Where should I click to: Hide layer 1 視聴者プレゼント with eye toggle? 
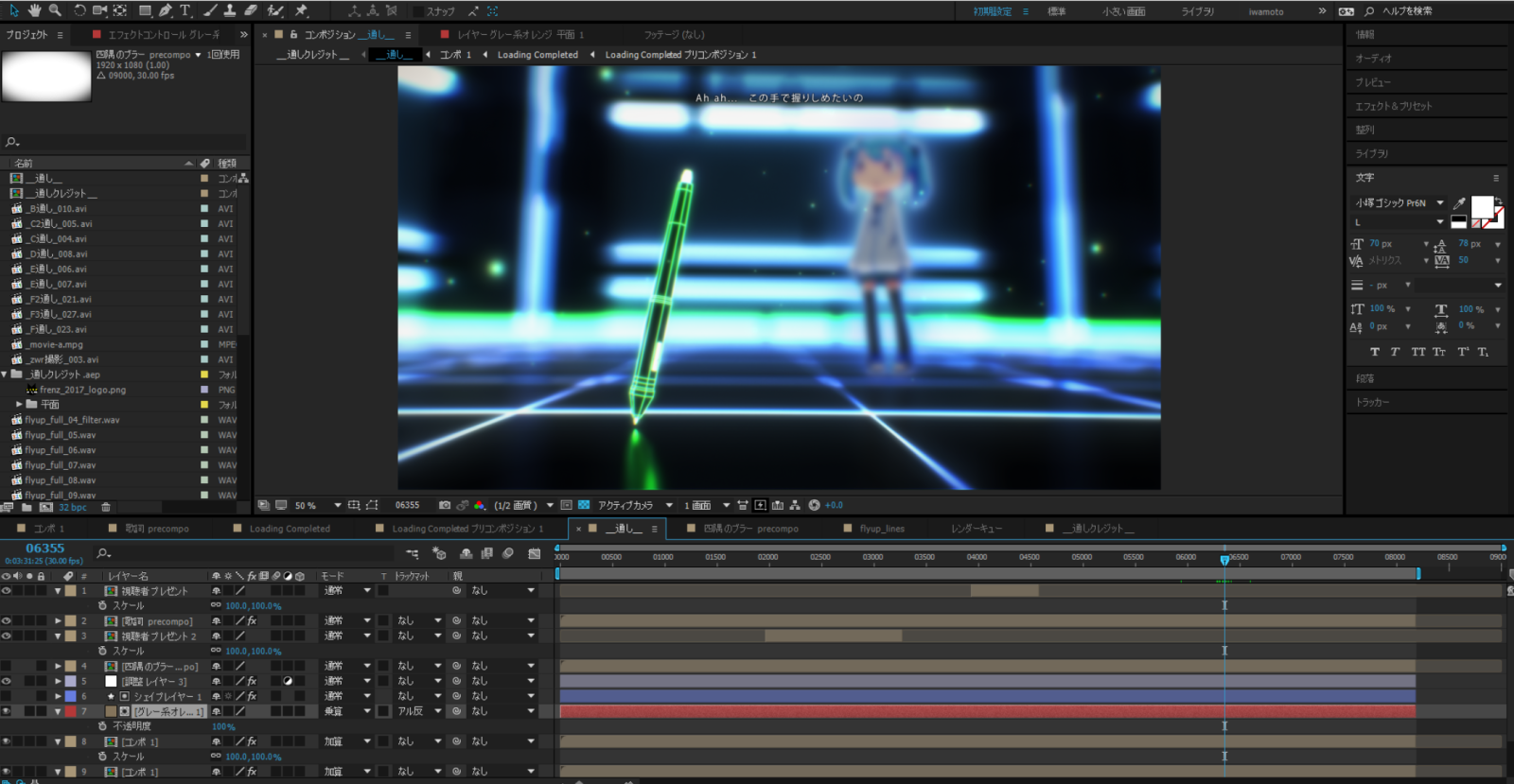point(7,590)
